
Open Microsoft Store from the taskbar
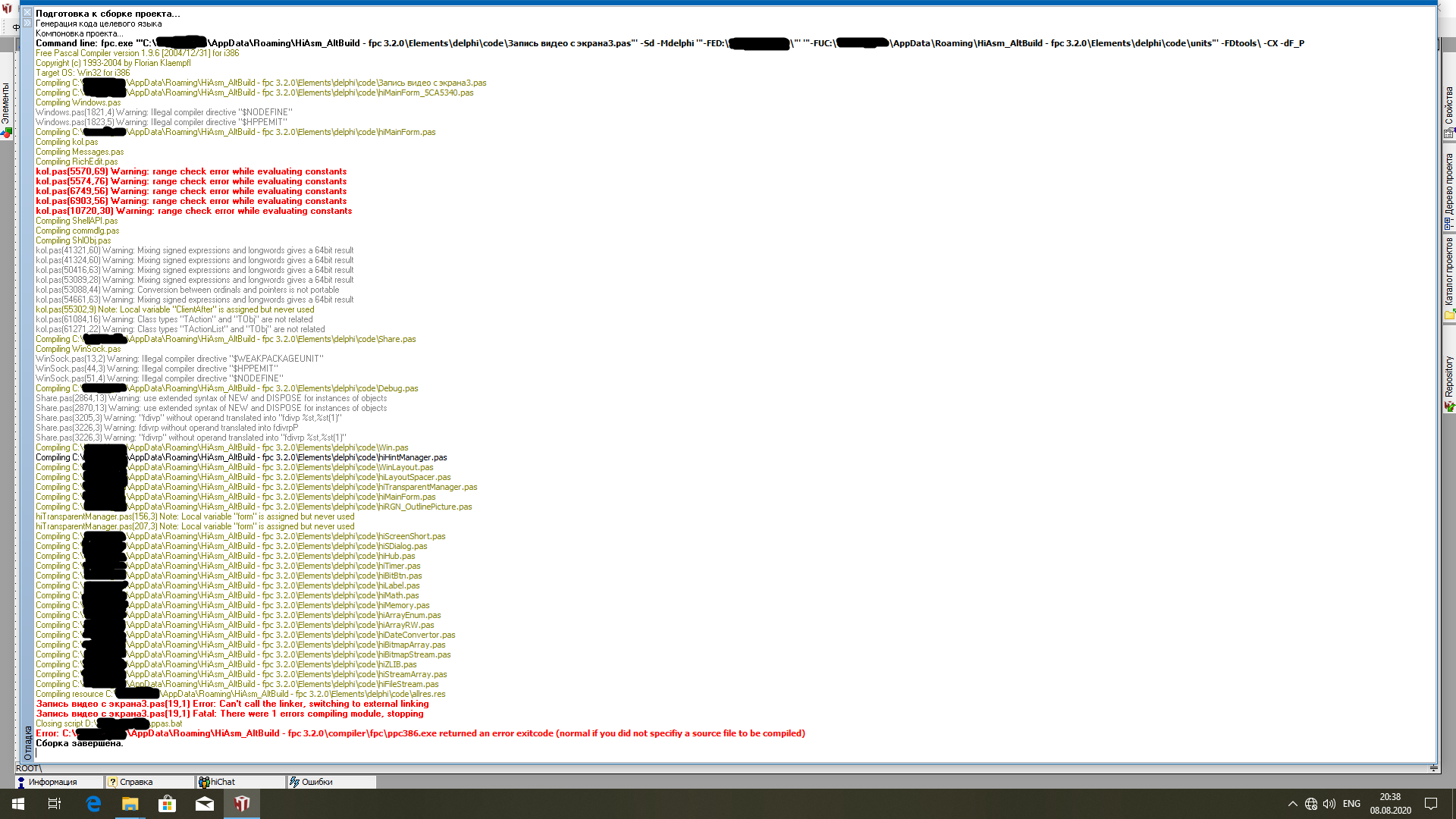click(x=168, y=804)
